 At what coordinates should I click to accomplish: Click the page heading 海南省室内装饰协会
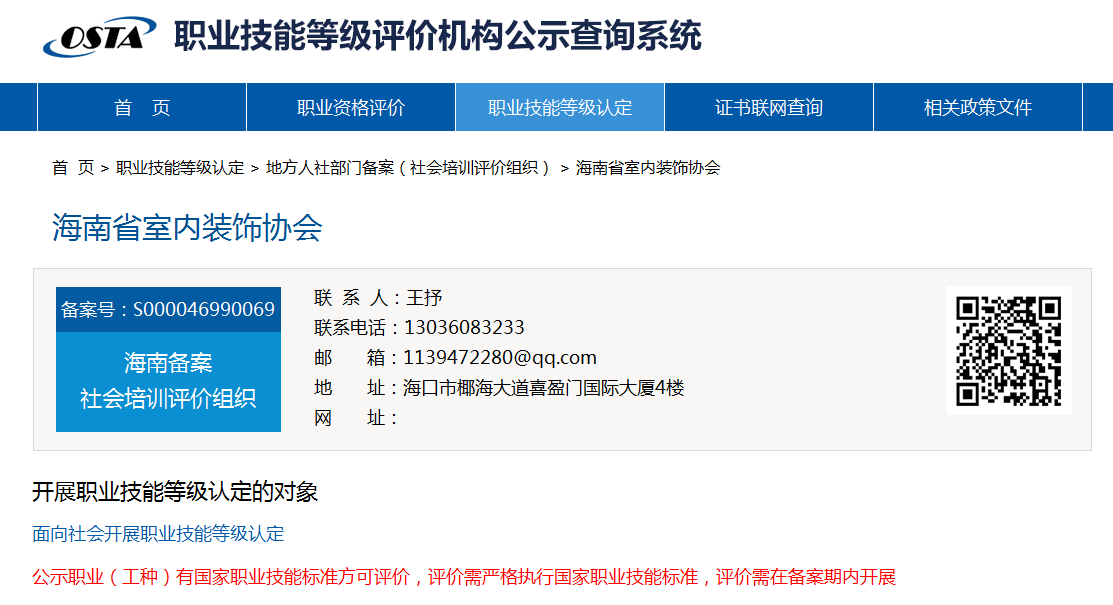(187, 228)
